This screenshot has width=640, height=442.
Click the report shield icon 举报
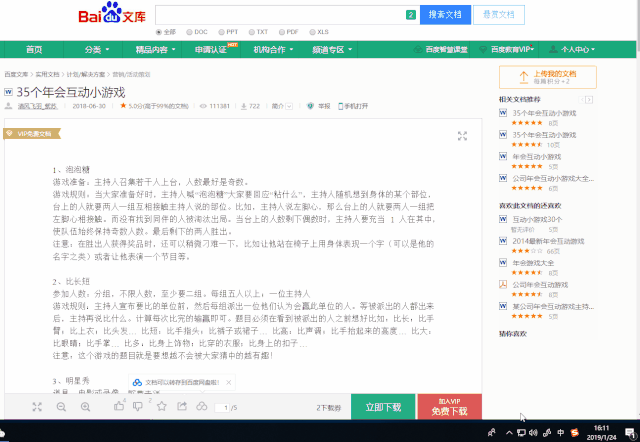pyautogui.click(x=310, y=106)
